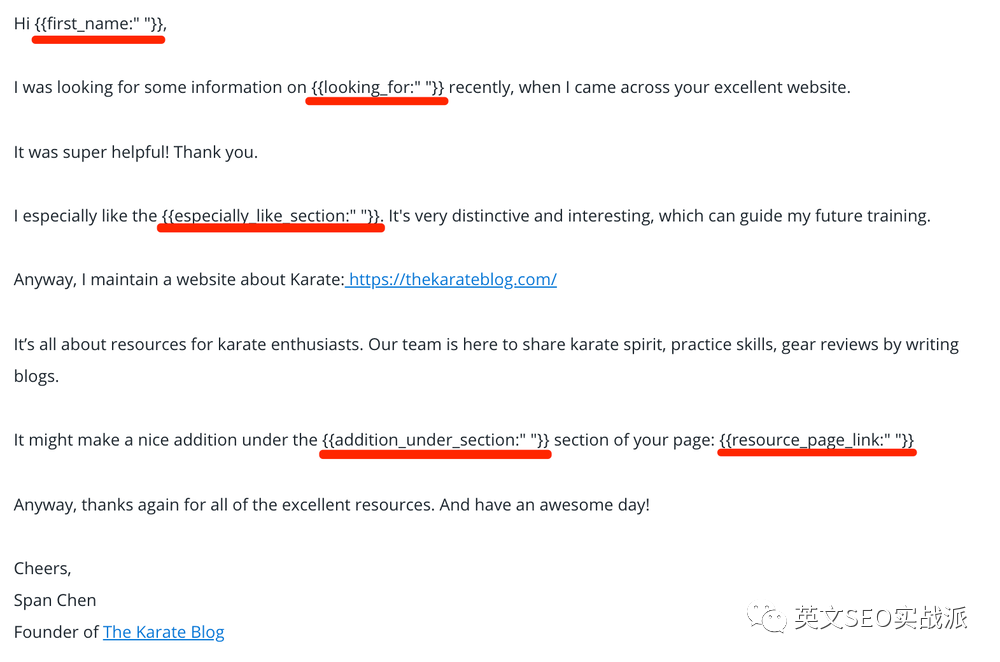Click the 英文SEO实战派 watermark text
The width and height of the screenshot is (1000, 662).
coord(880,618)
